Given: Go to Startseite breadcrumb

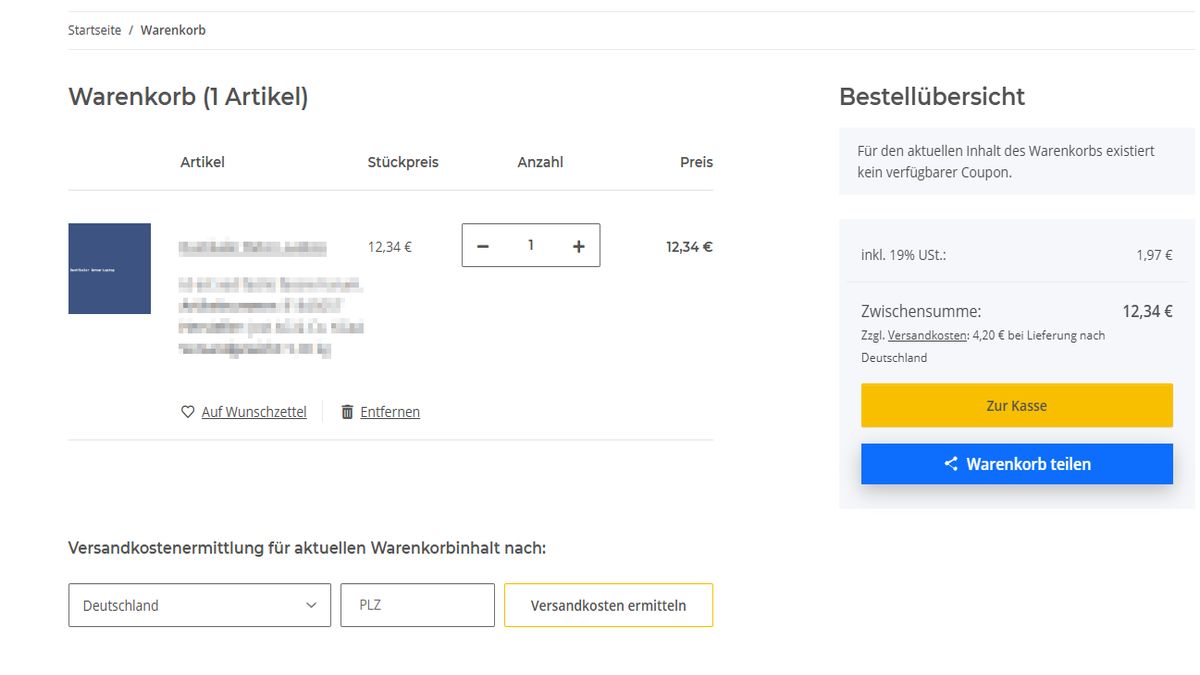Looking at the screenshot, I should [x=95, y=30].
